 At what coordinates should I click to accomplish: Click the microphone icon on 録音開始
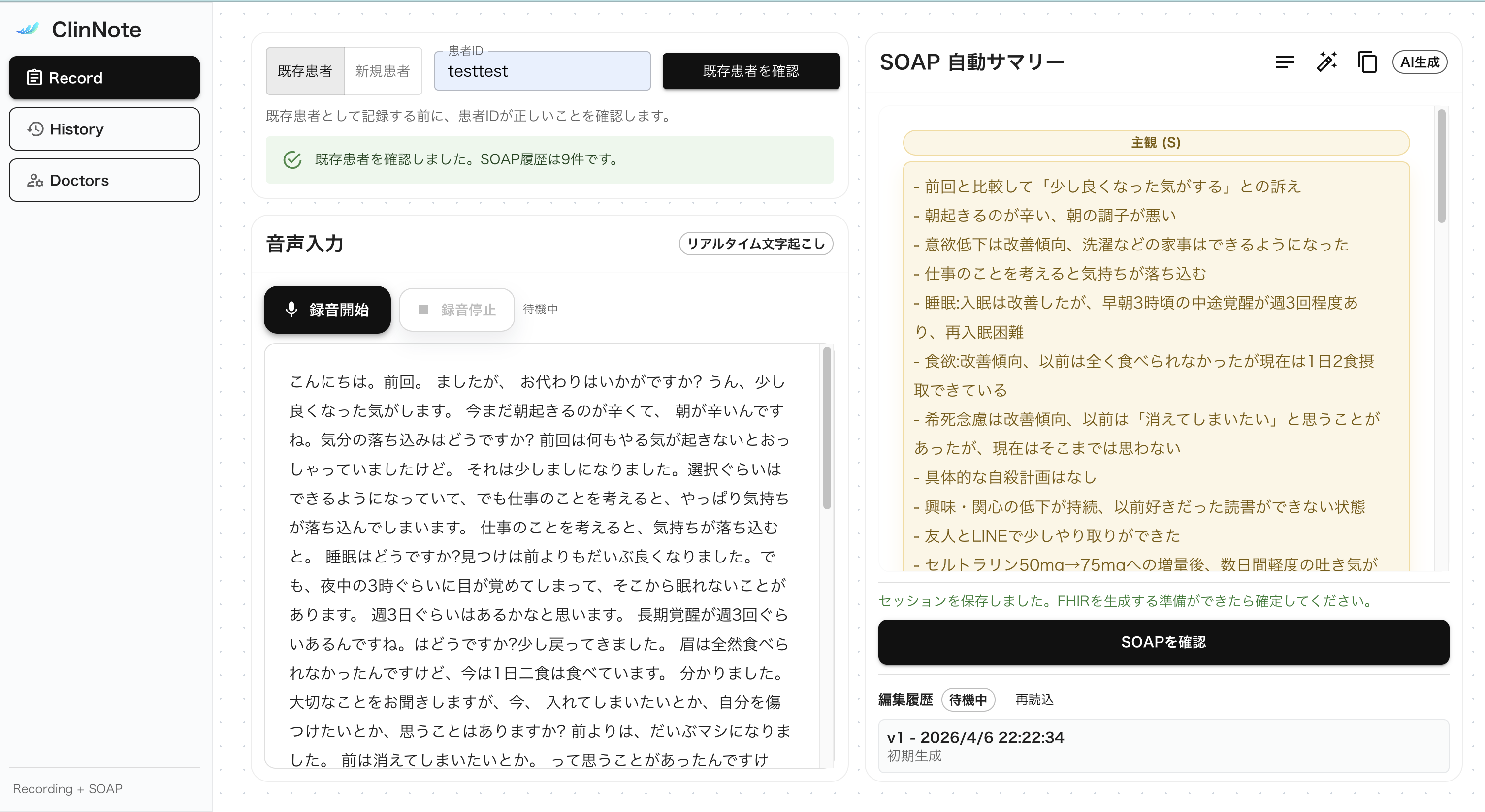[x=291, y=310]
